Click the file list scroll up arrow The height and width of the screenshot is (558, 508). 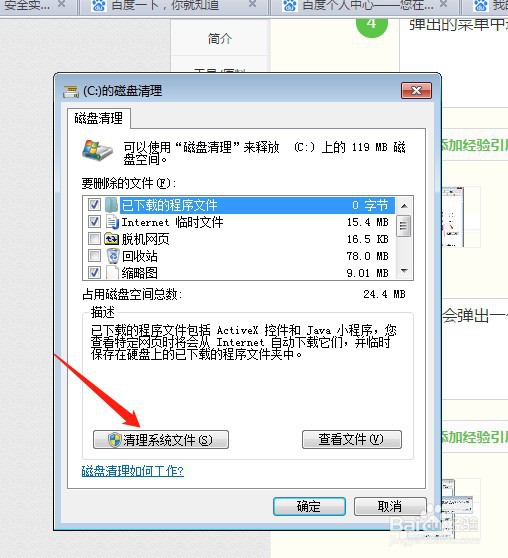404,206
